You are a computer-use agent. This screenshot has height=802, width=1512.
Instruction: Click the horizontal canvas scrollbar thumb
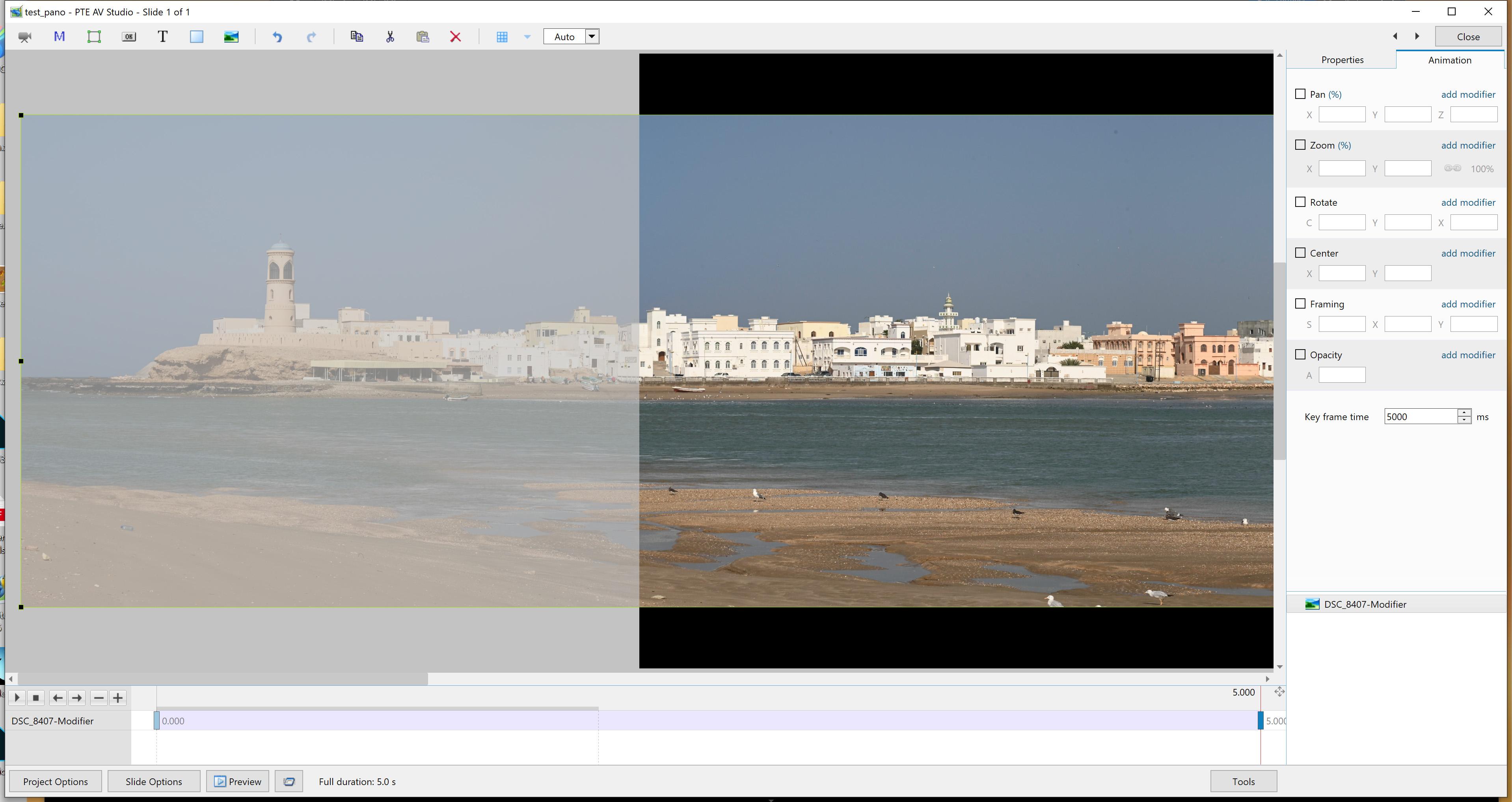pos(223,679)
